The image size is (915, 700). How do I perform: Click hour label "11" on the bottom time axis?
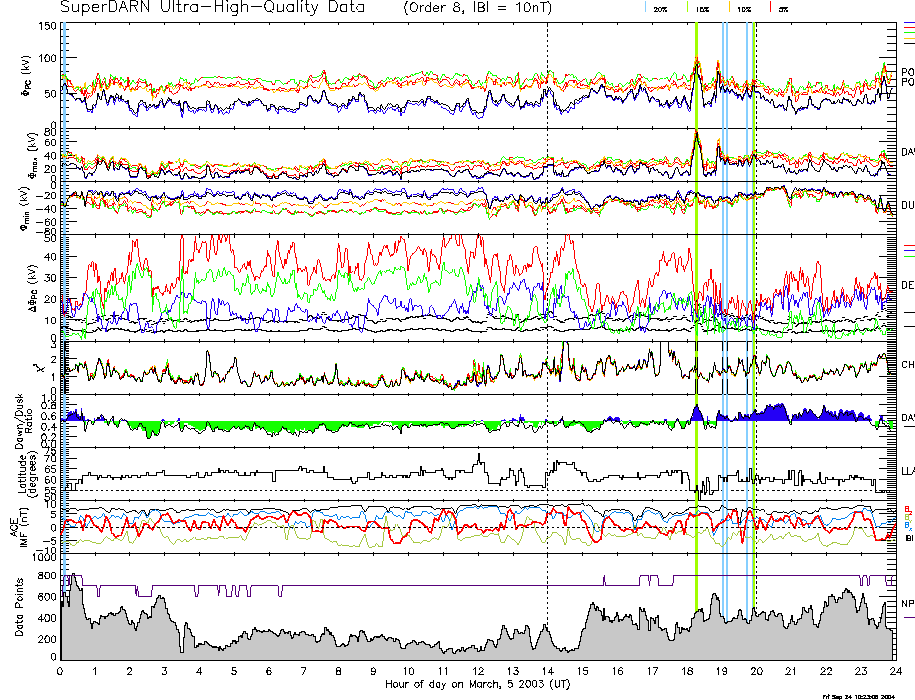(x=443, y=671)
